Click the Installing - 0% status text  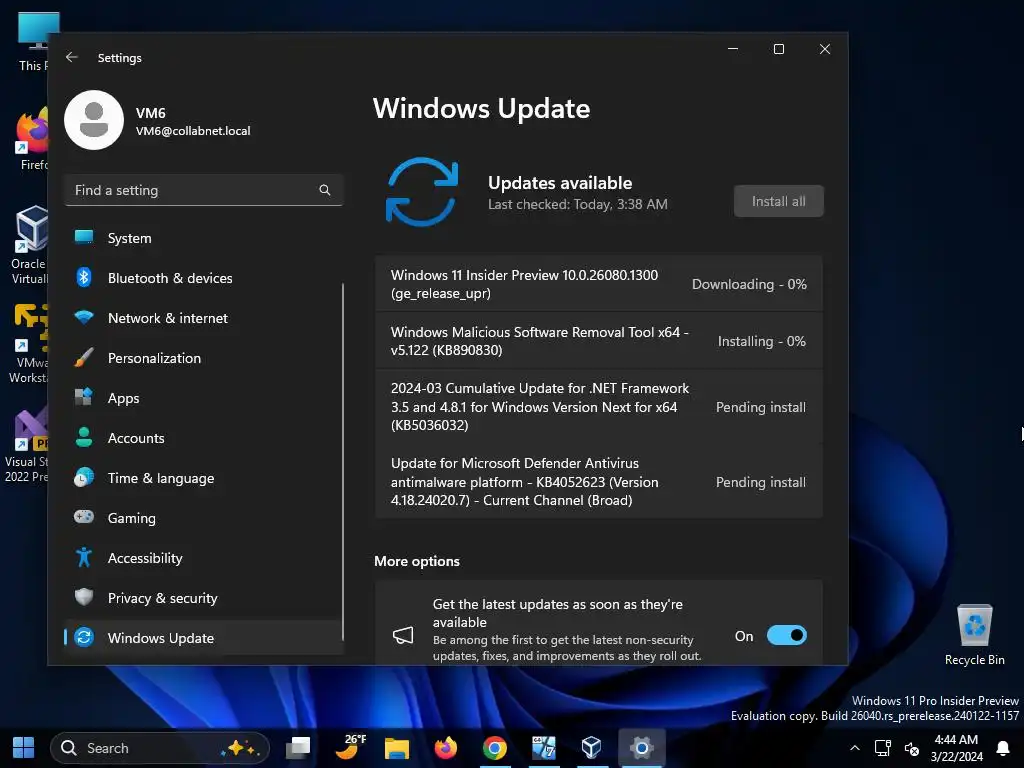click(x=761, y=341)
